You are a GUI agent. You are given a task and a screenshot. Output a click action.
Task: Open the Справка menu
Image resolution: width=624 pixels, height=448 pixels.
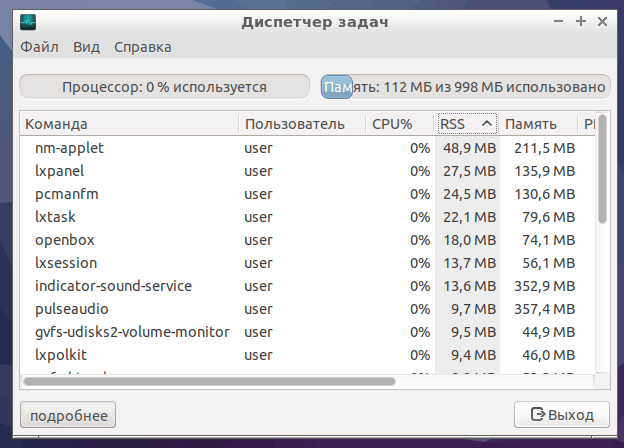(x=142, y=47)
